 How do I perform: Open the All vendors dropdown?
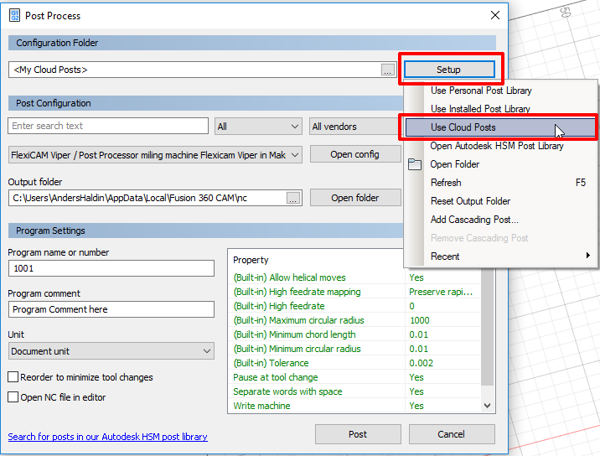click(x=355, y=126)
